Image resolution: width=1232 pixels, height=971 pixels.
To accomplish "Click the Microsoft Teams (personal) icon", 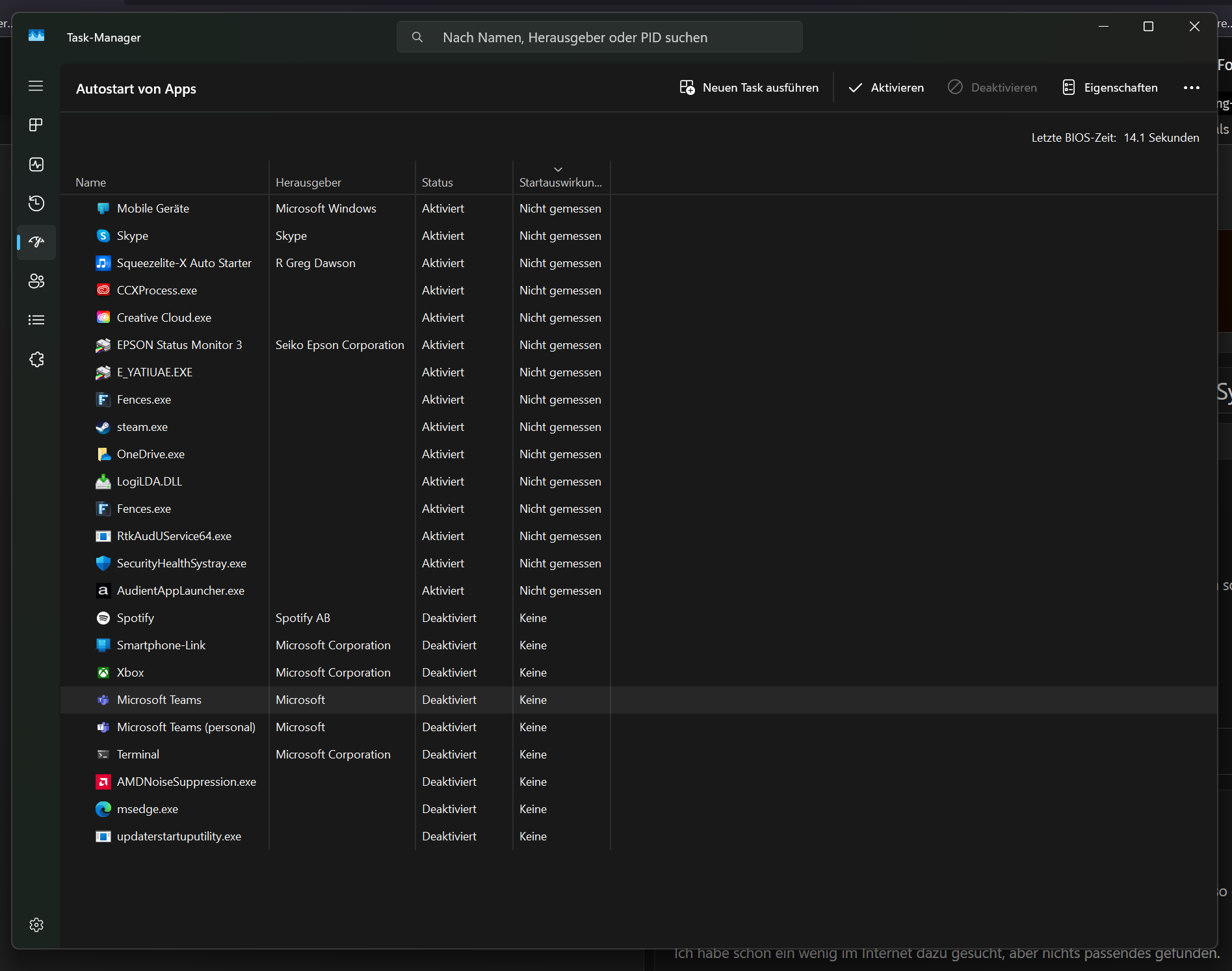I will (x=103, y=727).
